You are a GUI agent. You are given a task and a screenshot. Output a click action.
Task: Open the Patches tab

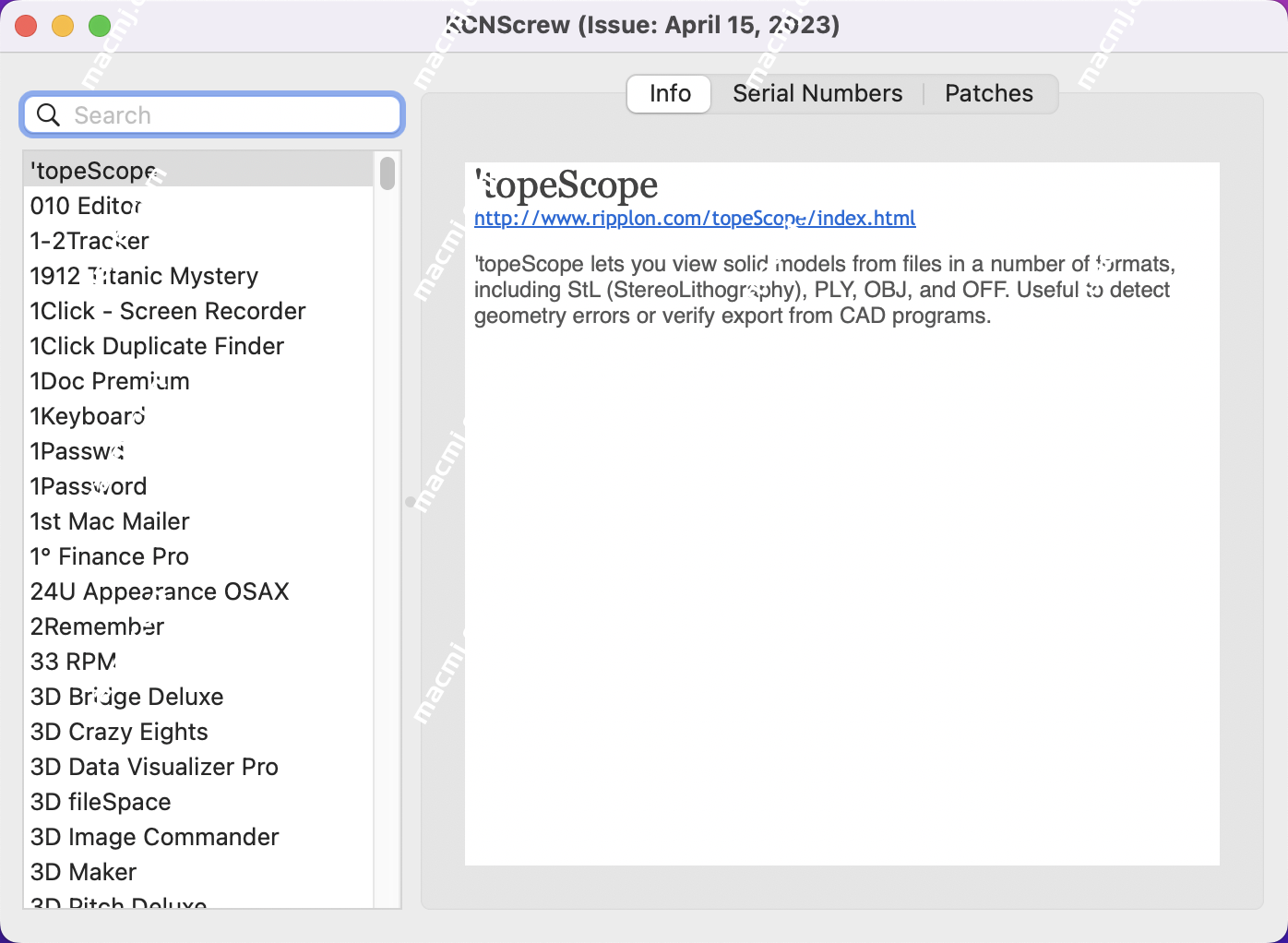click(989, 94)
